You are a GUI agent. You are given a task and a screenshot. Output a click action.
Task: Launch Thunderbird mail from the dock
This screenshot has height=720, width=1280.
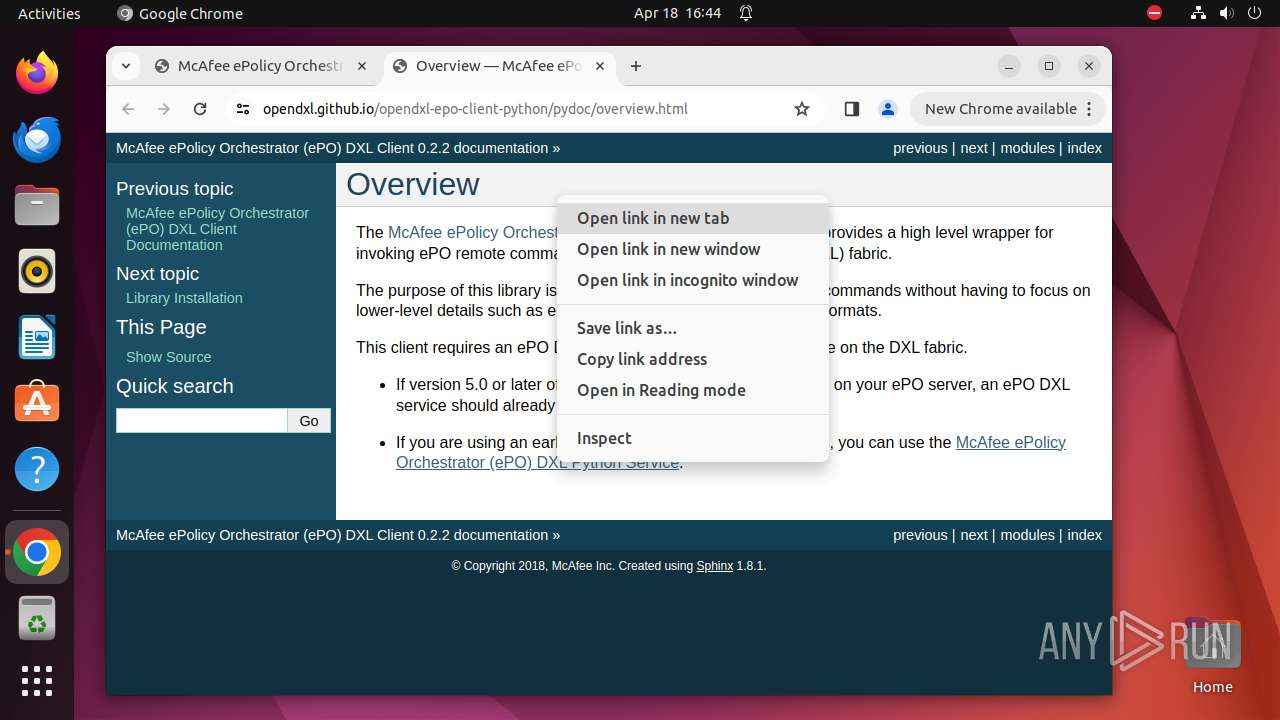pyautogui.click(x=37, y=139)
